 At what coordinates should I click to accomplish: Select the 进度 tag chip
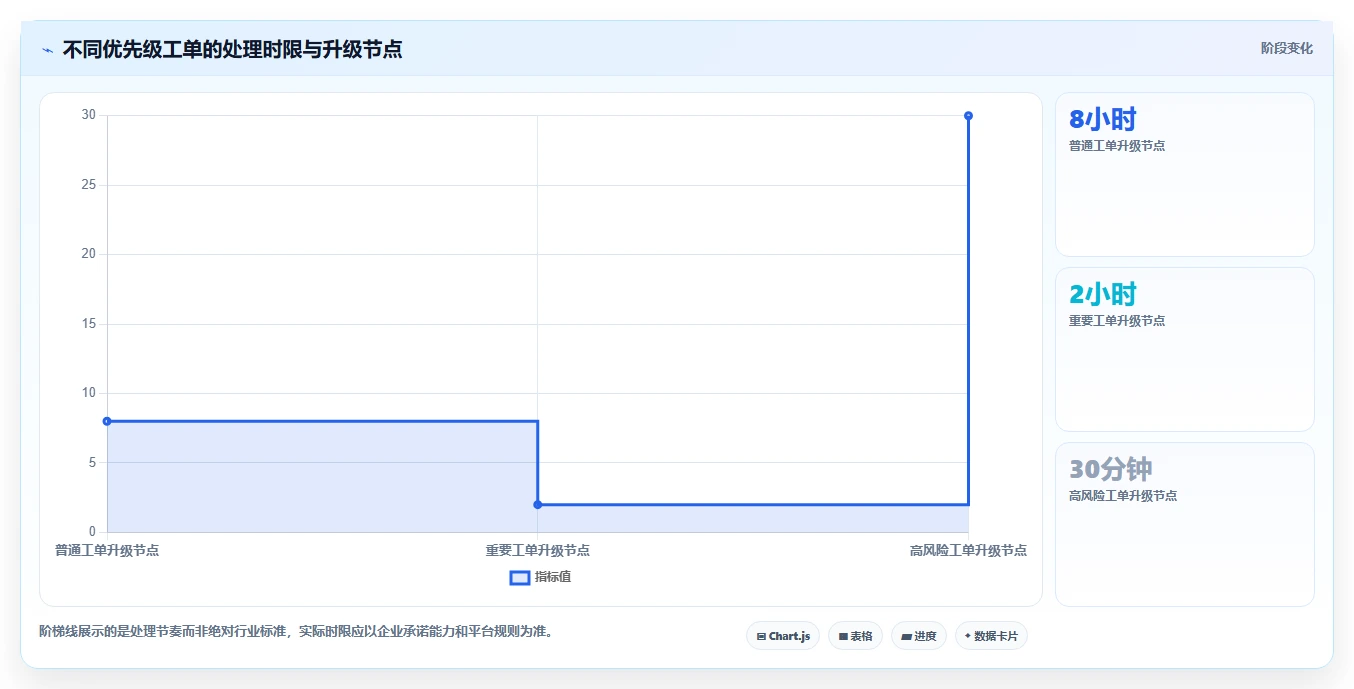918,636
